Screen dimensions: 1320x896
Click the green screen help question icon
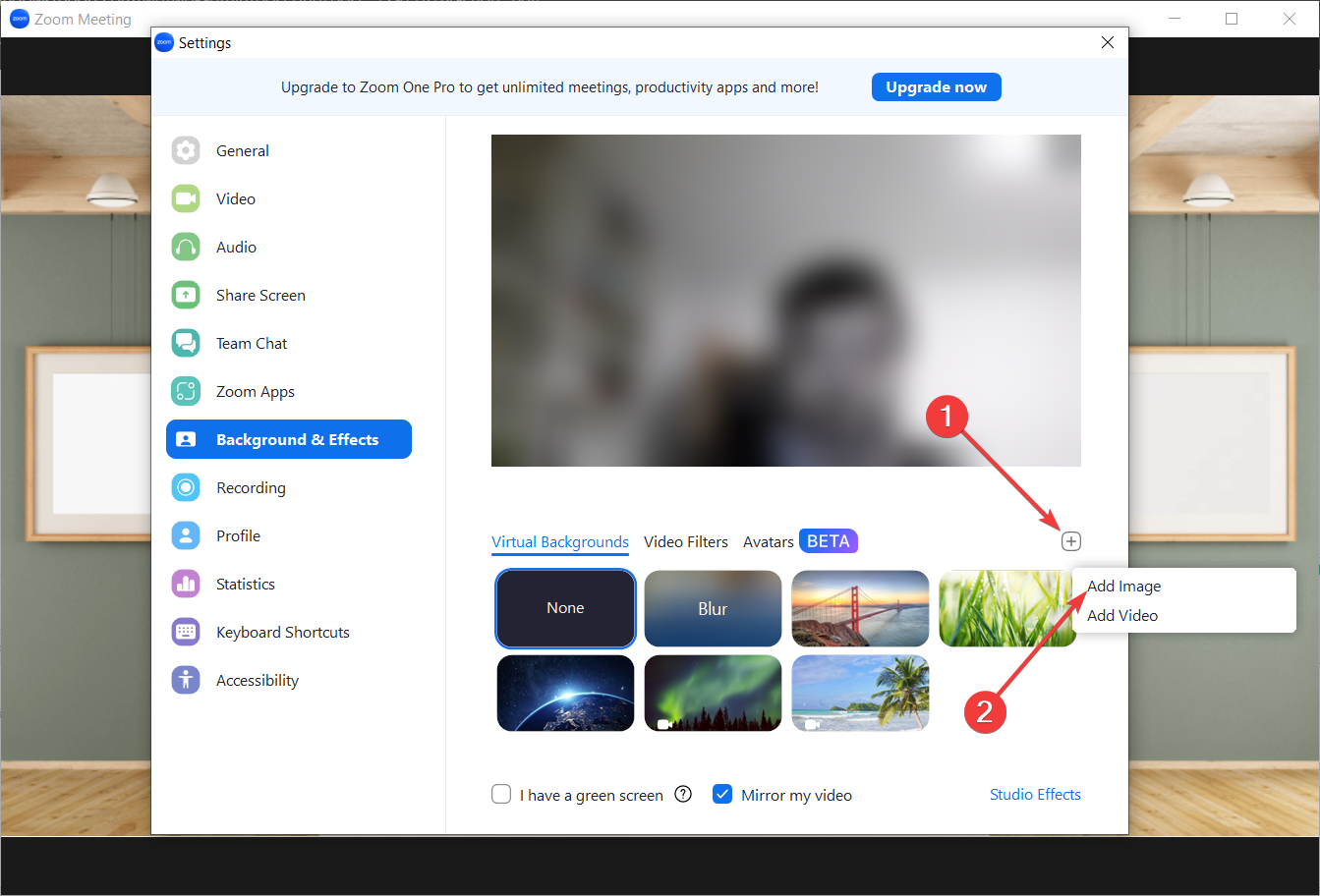(x=683, y=795)
